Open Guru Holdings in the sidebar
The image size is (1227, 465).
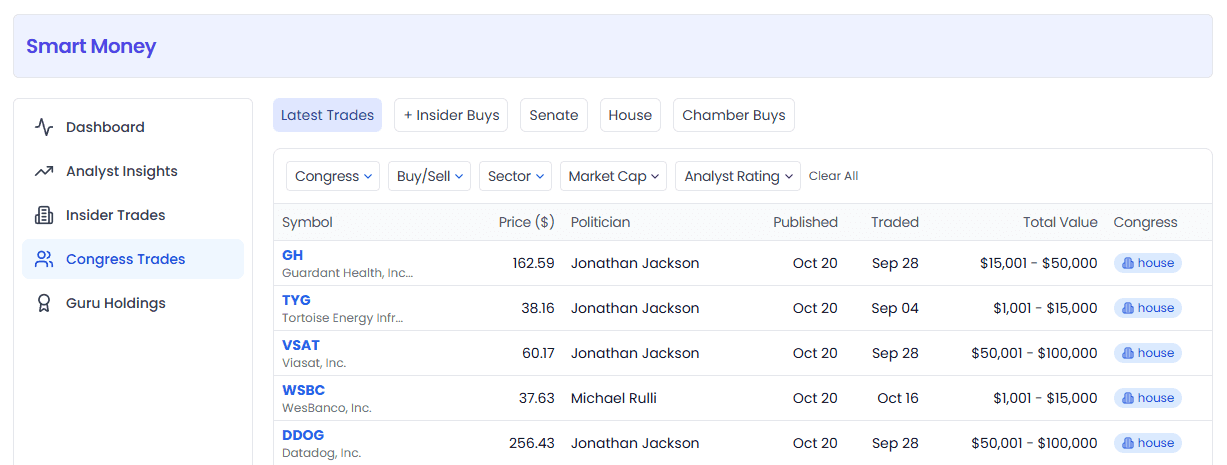coord(133,303)
